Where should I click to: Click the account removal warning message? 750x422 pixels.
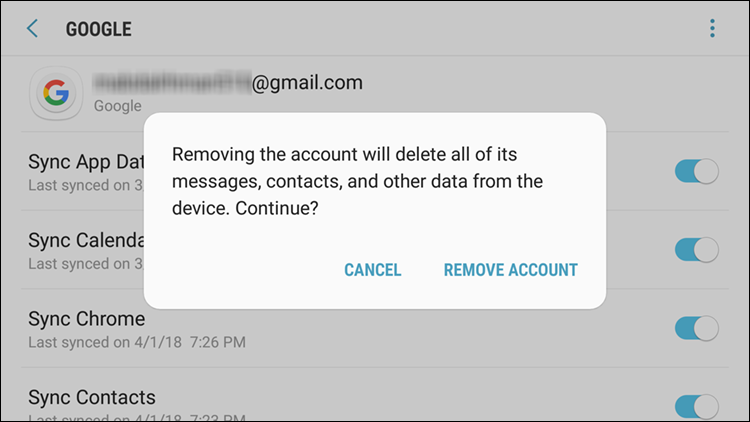357,182
